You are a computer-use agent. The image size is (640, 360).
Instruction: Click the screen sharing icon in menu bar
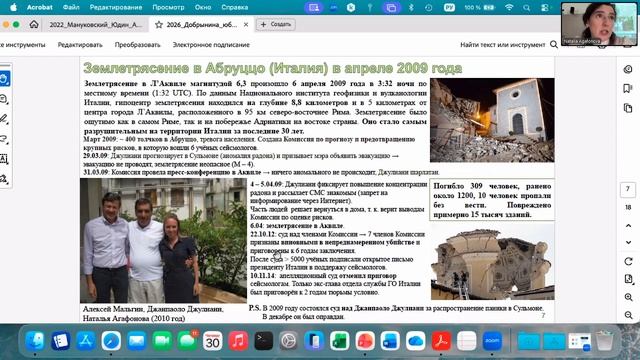[313, 7]
